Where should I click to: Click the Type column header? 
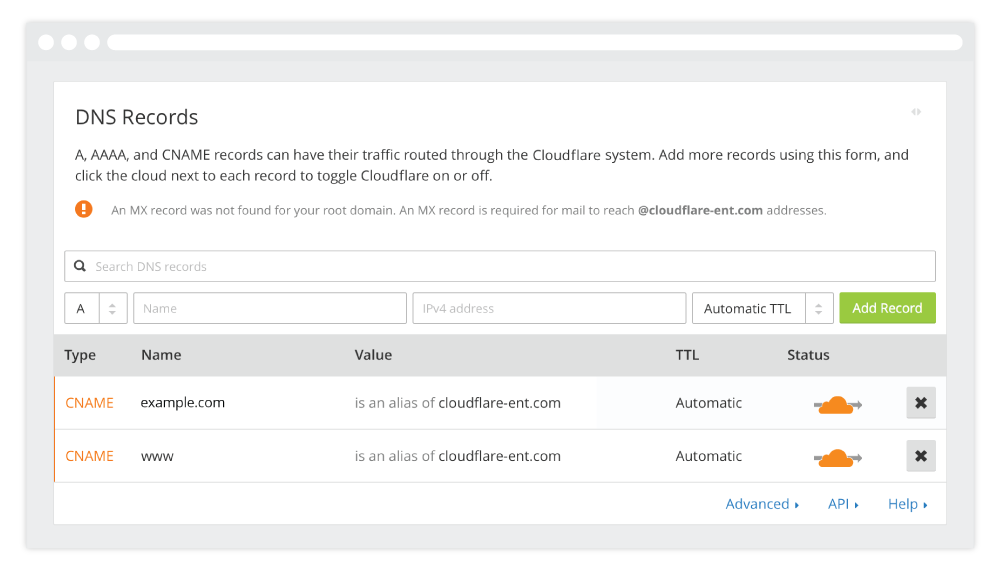[80, 355]
